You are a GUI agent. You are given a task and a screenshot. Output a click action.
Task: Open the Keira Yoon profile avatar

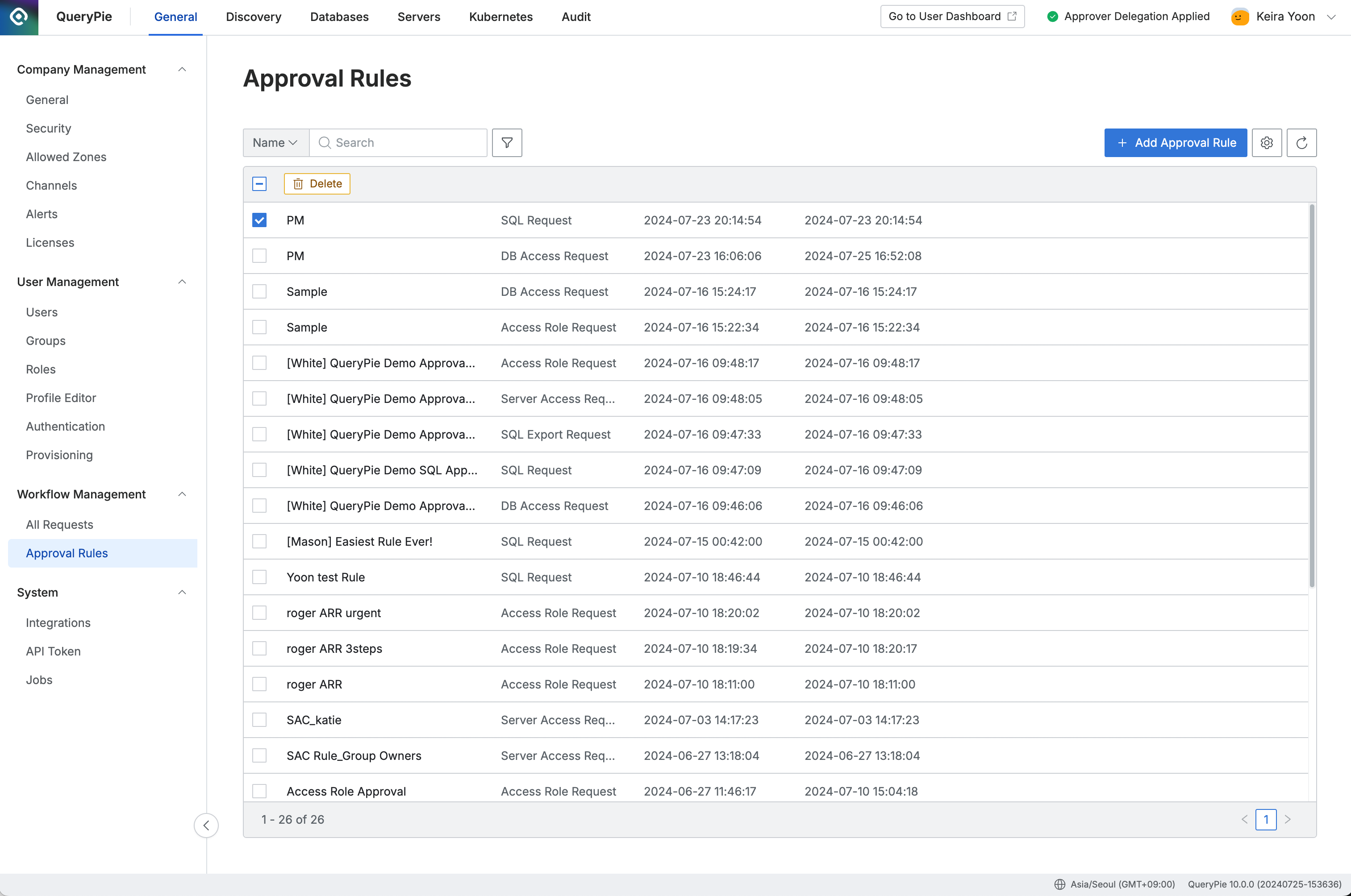click(x=1239, y=17)
